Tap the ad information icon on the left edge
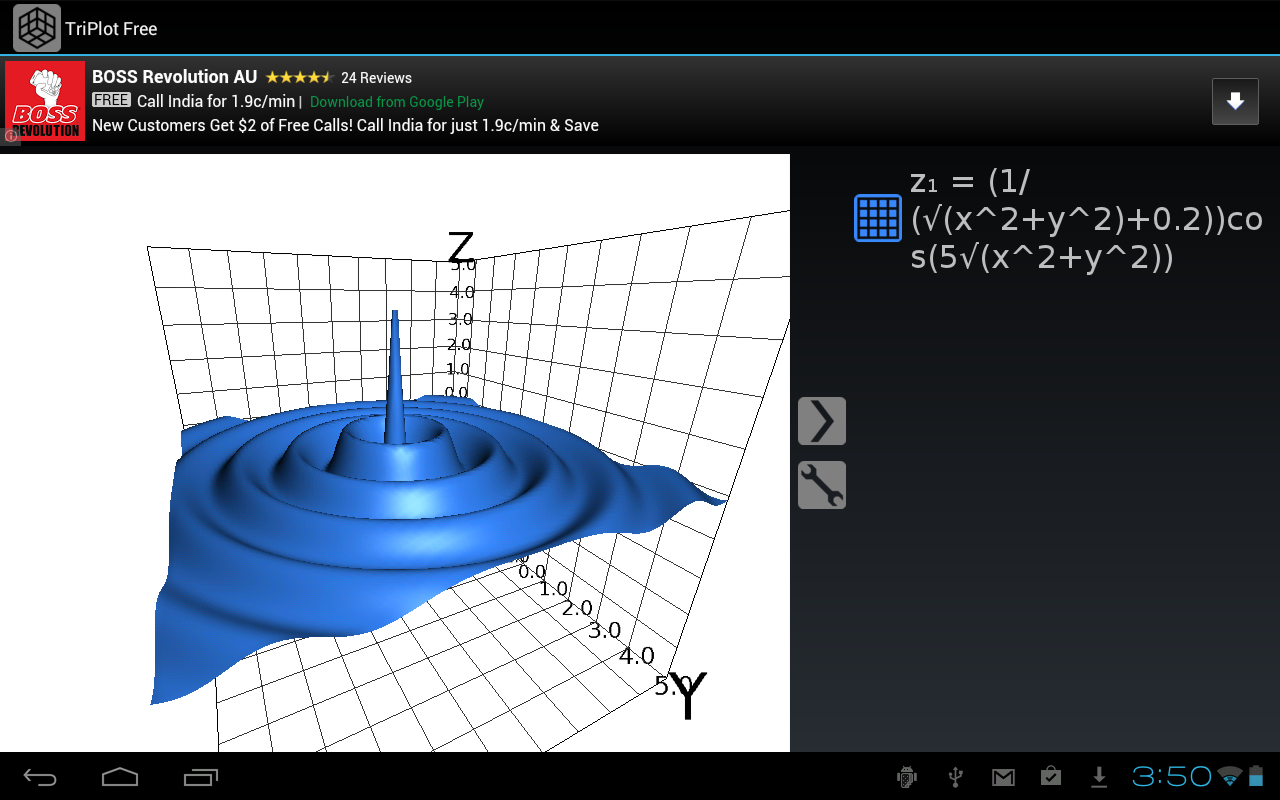This screenshot has height=800, width=1280. pyautogui.click(x=9, y=136)
